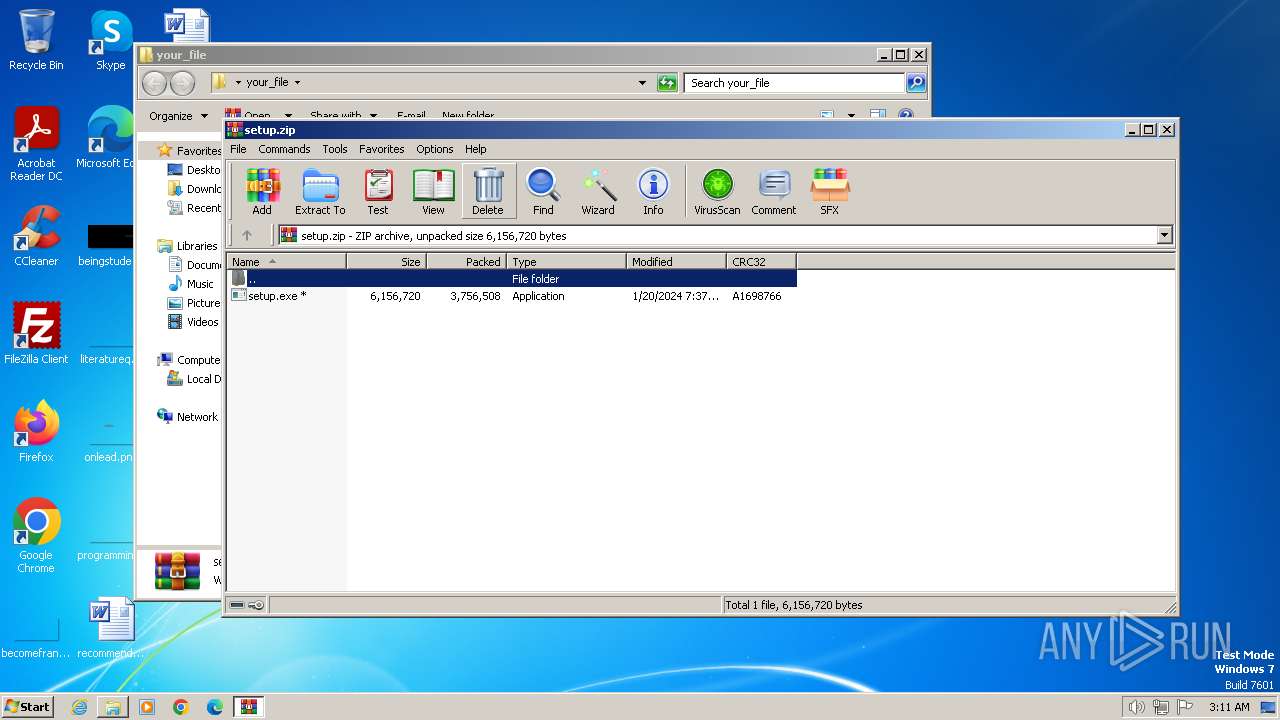This screenshot has height=720, width=1280.
Task: Open the View file tool
Action: 433,191
